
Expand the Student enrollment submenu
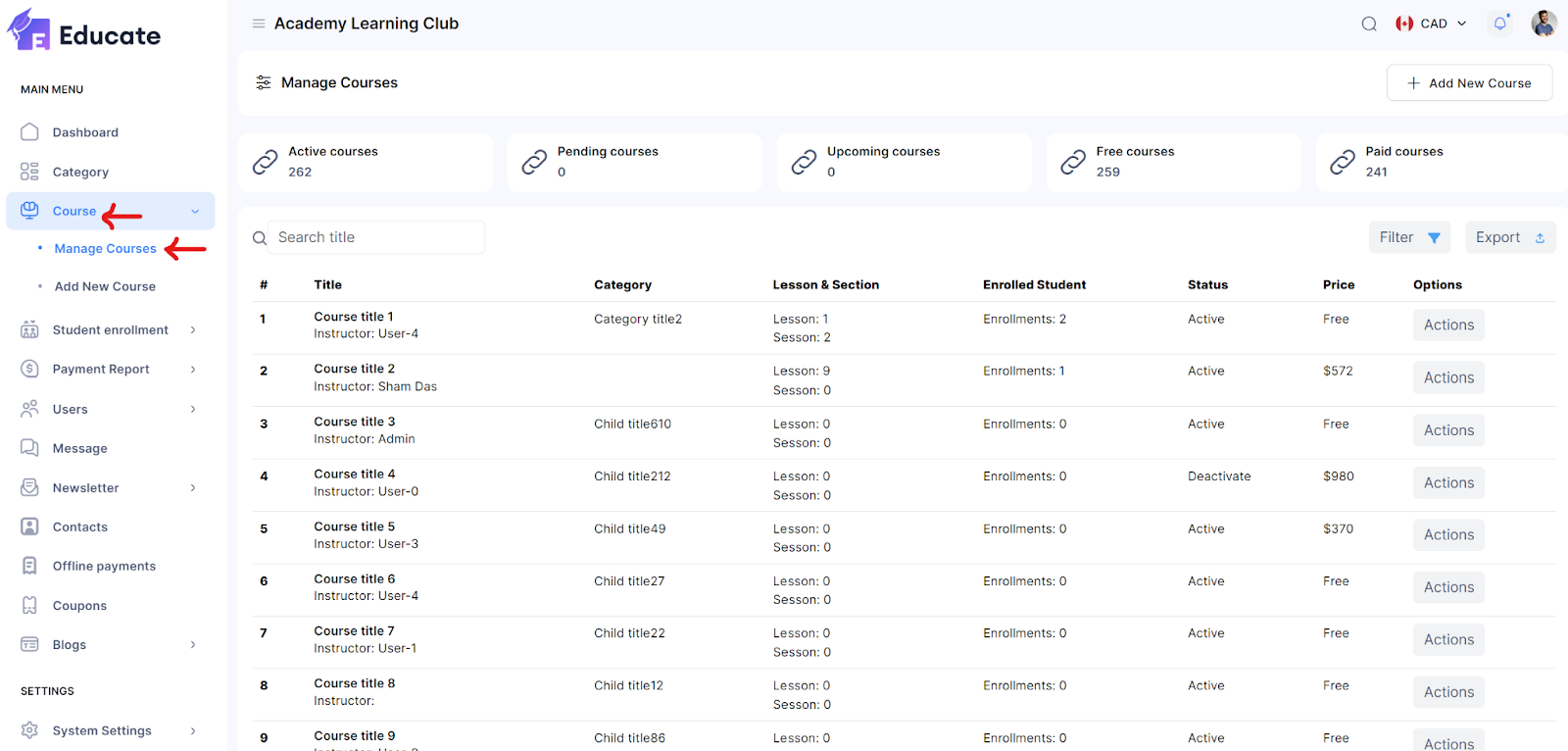click(193, 330)
